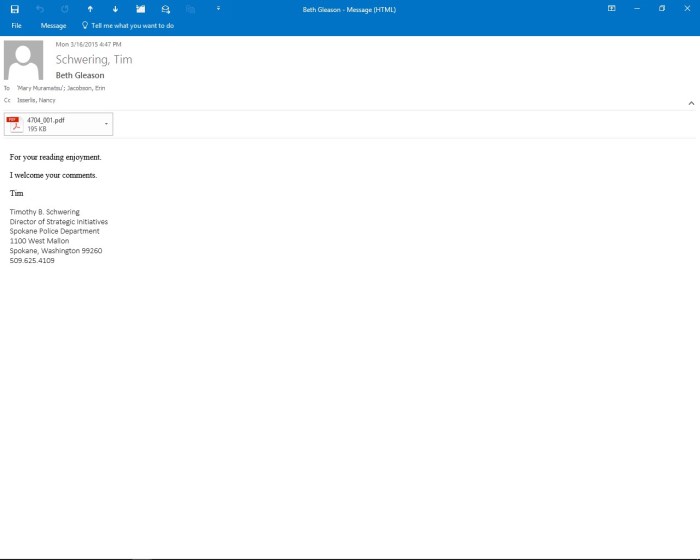Click recipient Jacobson, Erin in the To line
The height and width of the screenshot is (560, 700).
pyautogui.click(x=86, y=88)
